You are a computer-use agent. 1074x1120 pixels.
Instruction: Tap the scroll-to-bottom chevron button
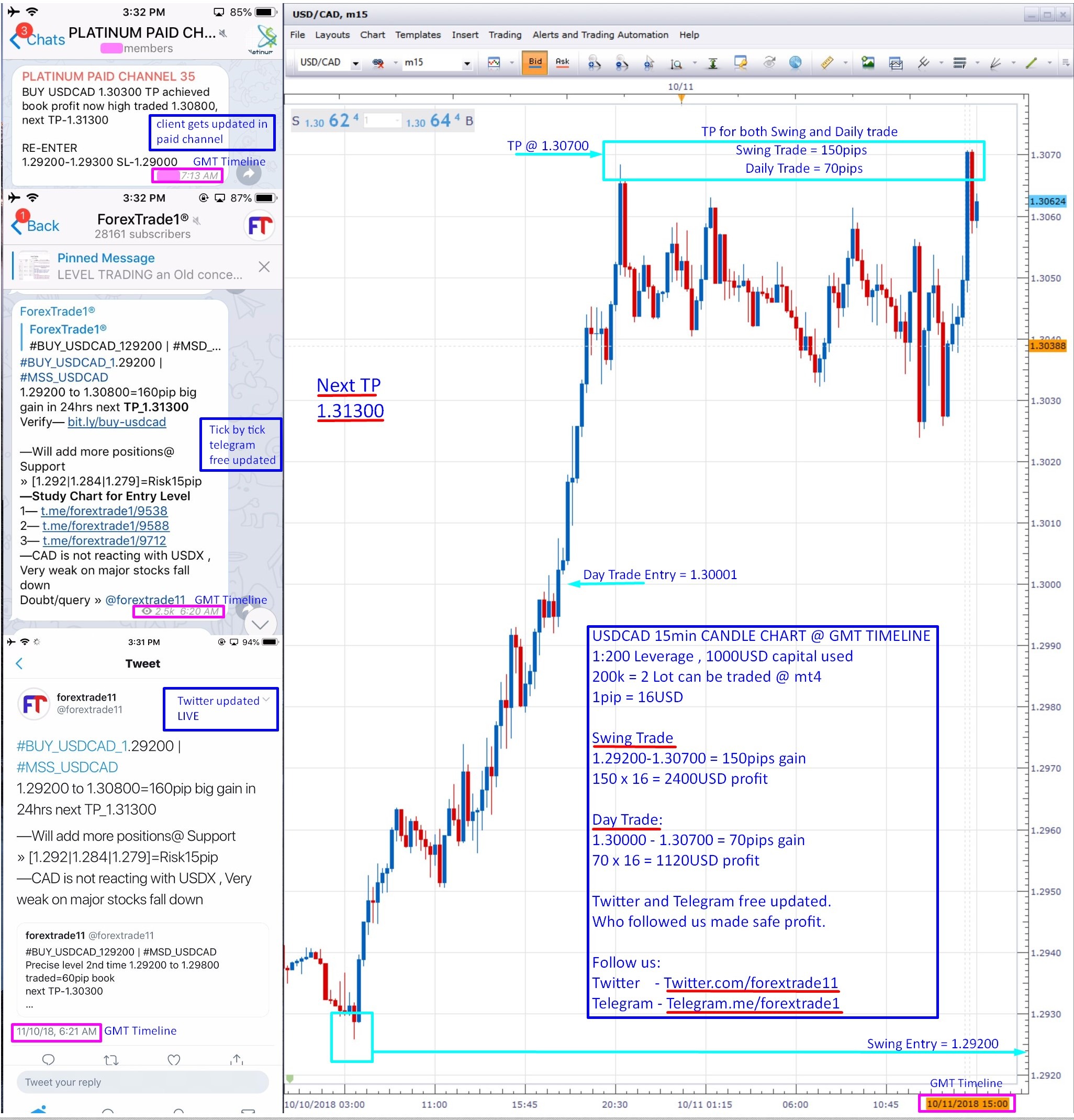pyautogui.click(x=261, y=624)
